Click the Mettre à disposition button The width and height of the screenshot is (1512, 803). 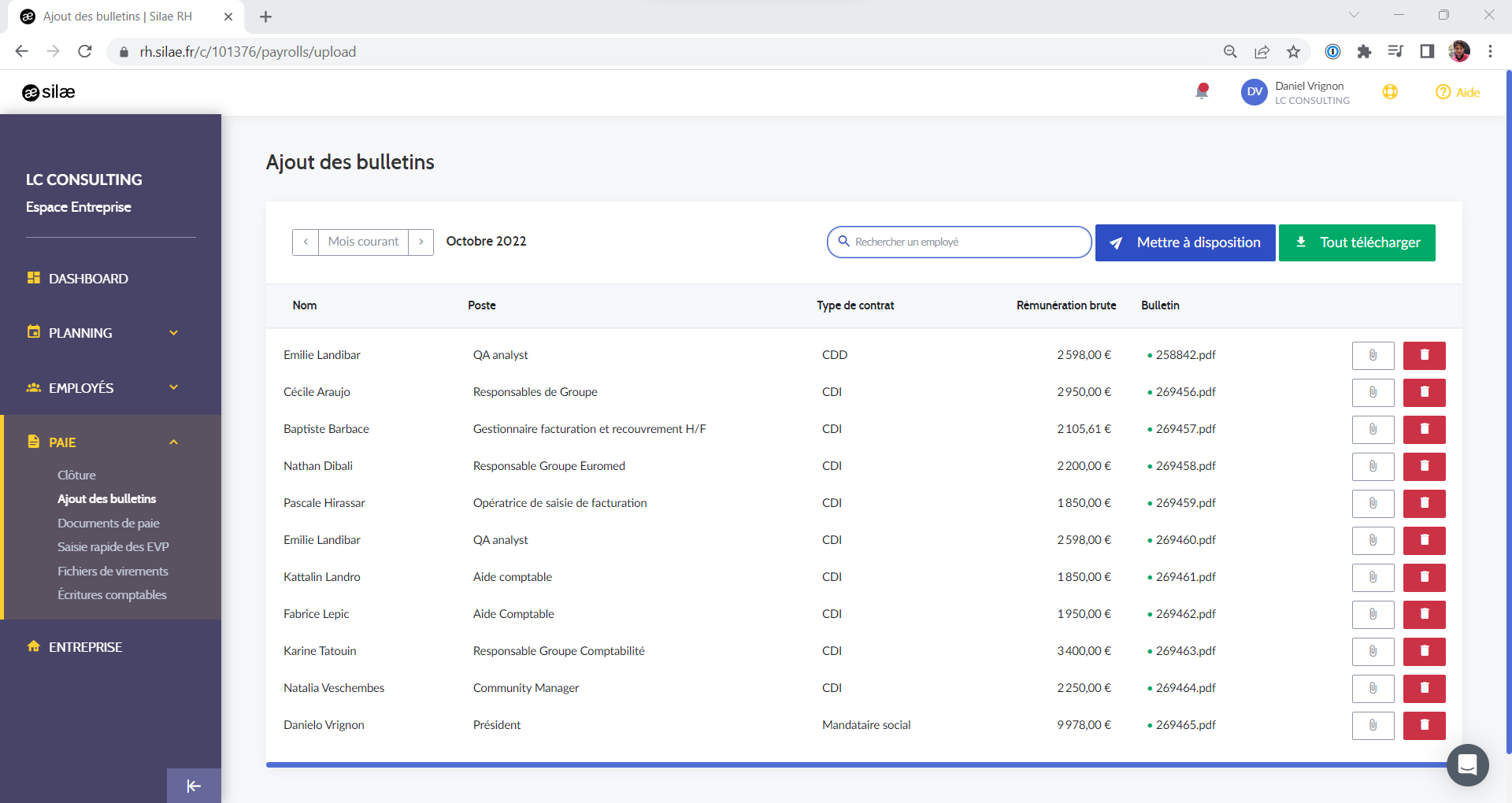[1184, 242]
